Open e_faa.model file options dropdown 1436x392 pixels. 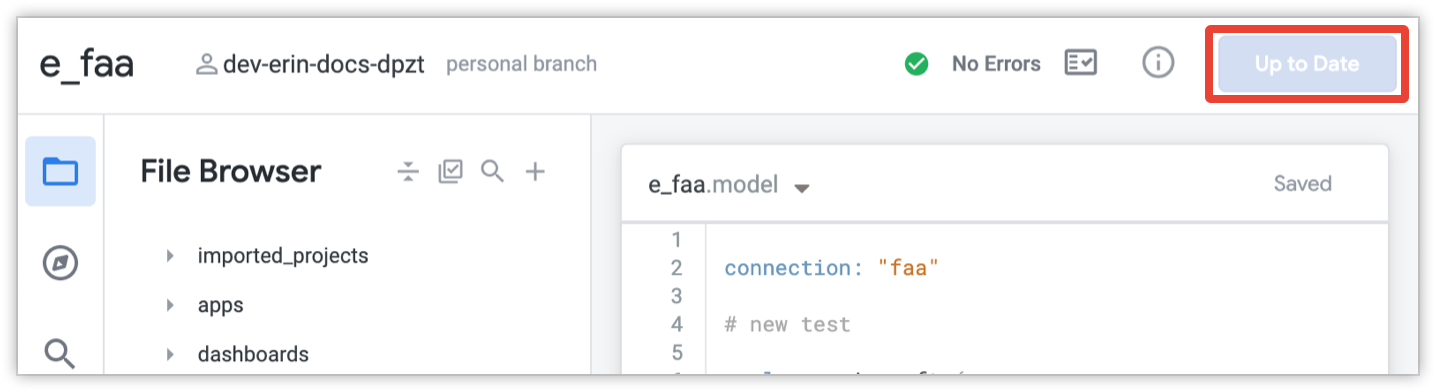[801, 188]
